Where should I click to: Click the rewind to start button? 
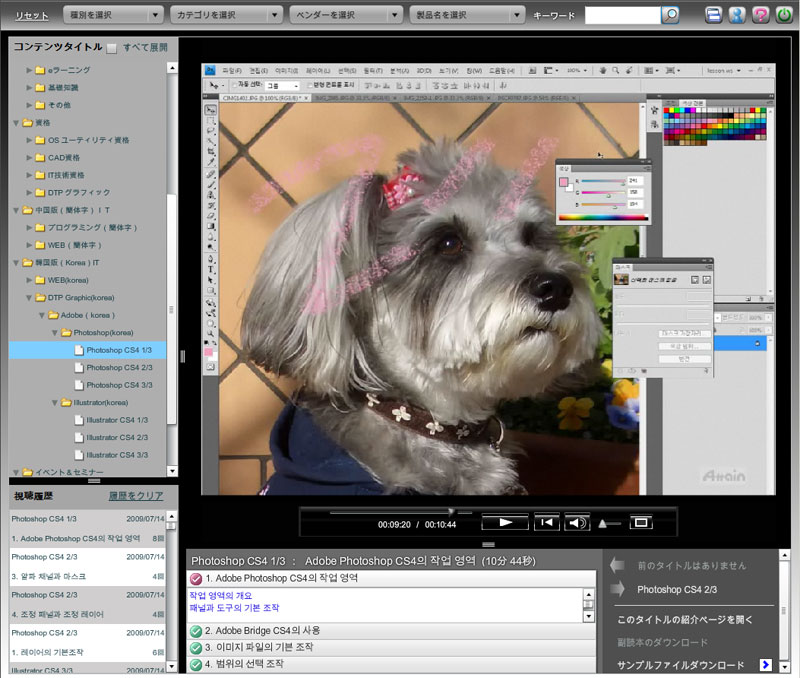[x=545, y=522]
